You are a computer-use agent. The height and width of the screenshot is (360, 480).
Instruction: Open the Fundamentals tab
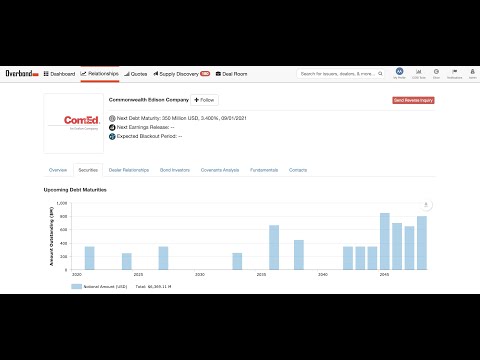tap(264, 170)
